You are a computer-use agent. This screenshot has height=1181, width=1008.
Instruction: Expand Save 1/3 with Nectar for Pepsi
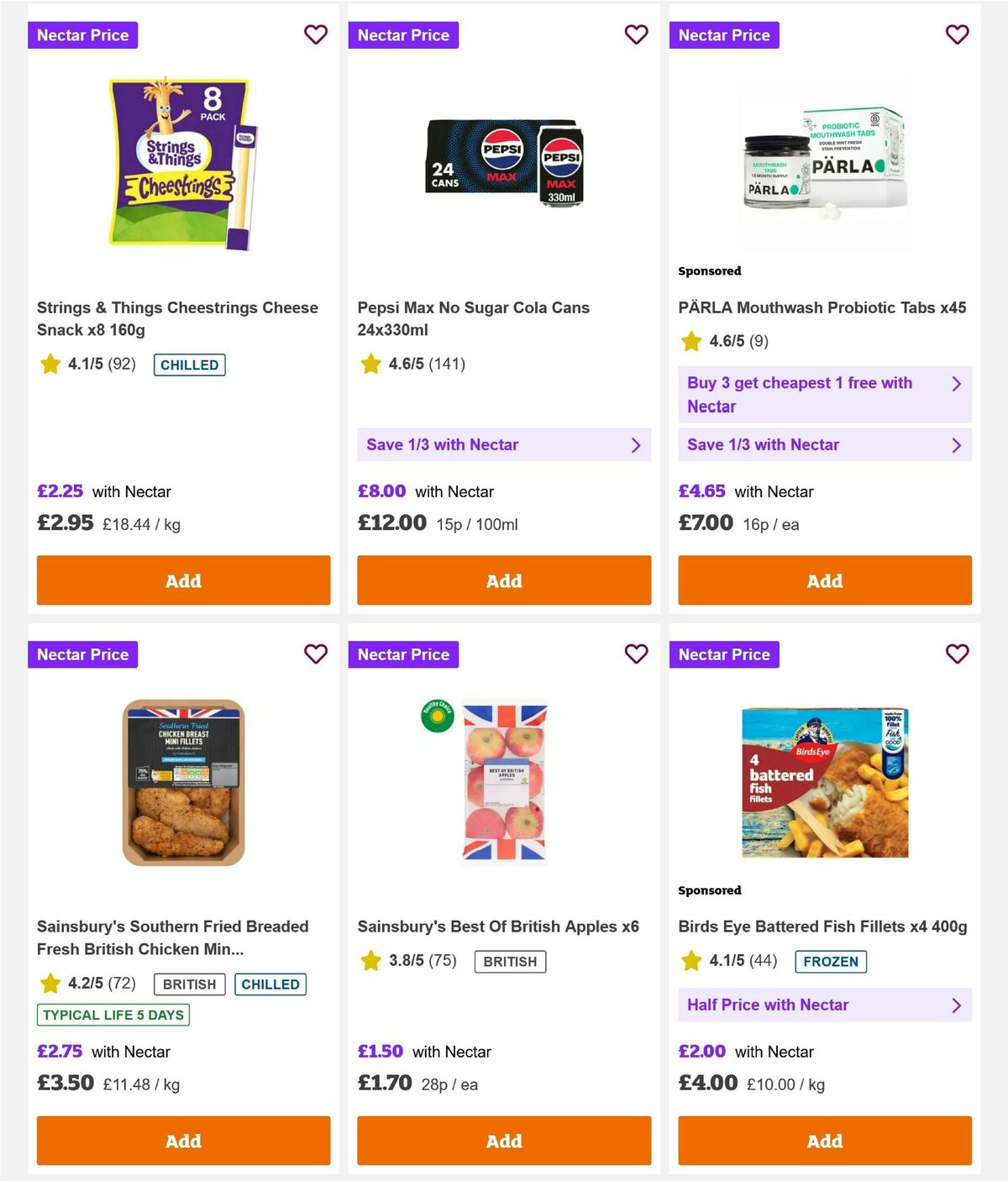(x=504, y=444)
